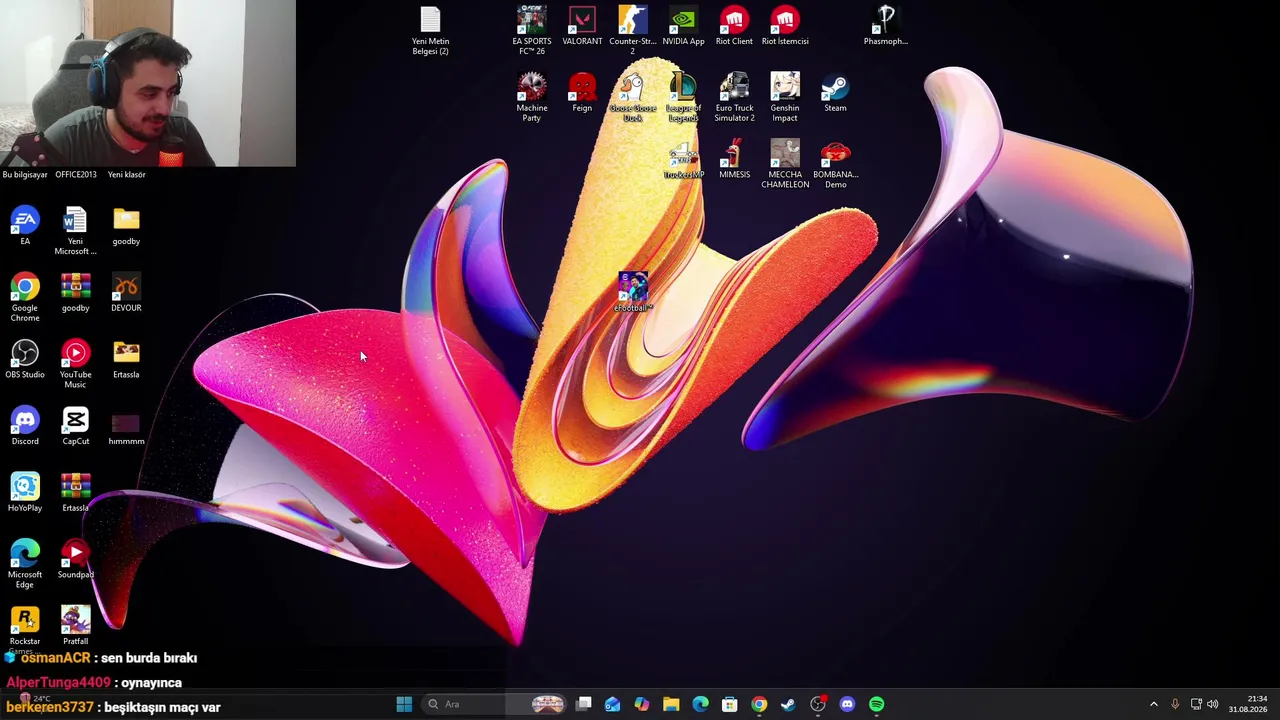The image size is (1280, 720).
Task: Select the HoYoPlay desktop shortcut
Action: tap(25, 493)
